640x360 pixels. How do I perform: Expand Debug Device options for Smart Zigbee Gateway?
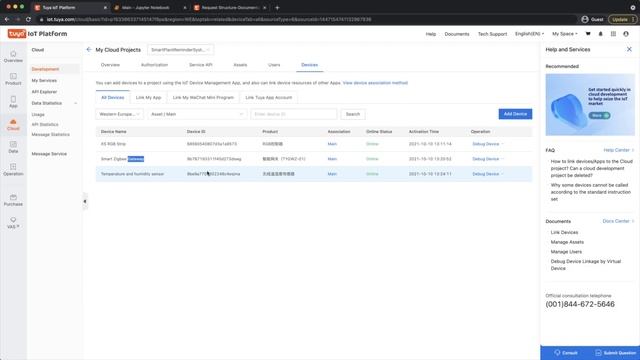click(x=502, y=159)
